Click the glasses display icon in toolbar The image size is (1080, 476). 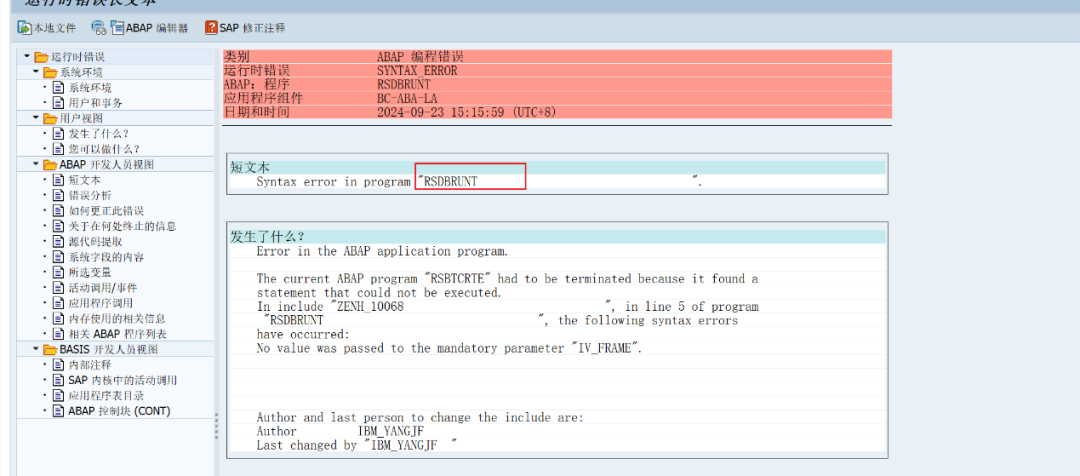pyautogui.click(x=98, y=28)
